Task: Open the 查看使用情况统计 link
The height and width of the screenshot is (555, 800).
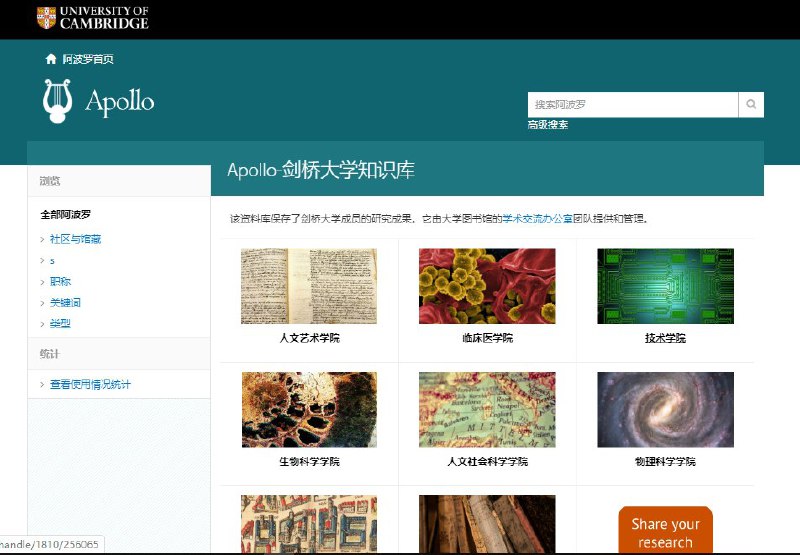Action: (x=90, y=385)
